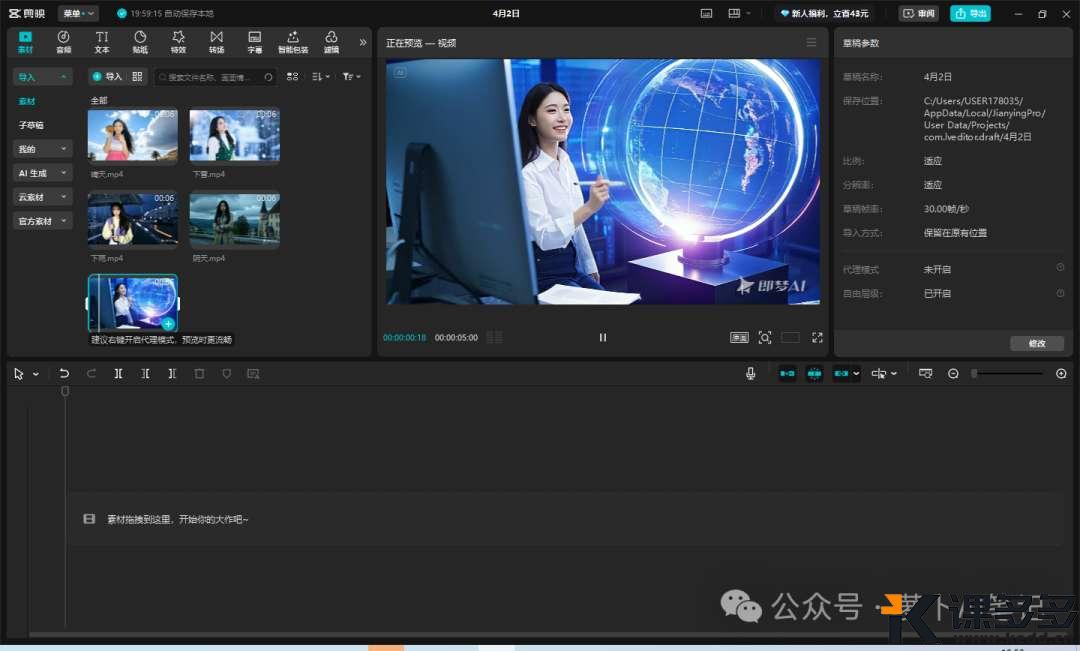The width and height of the screenshot is (1080, 651).
Task: Add the selected clip with the plus icon
Action: (x=168, y=323)
